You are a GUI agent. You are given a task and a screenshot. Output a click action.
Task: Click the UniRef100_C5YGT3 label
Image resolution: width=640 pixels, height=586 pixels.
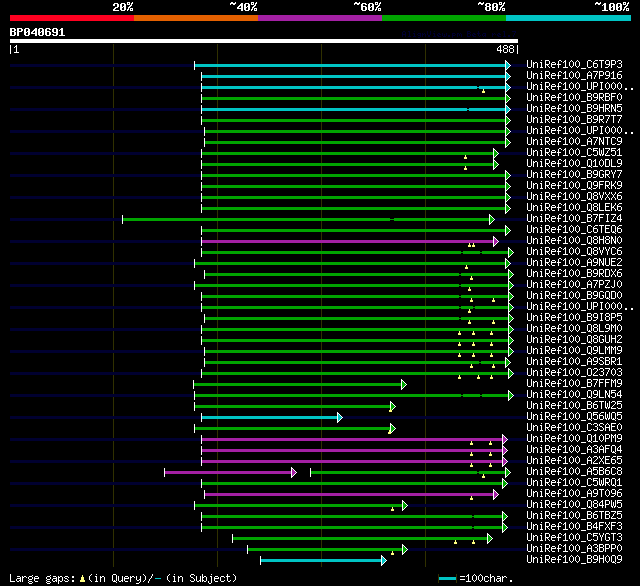[x=574, y=537]
